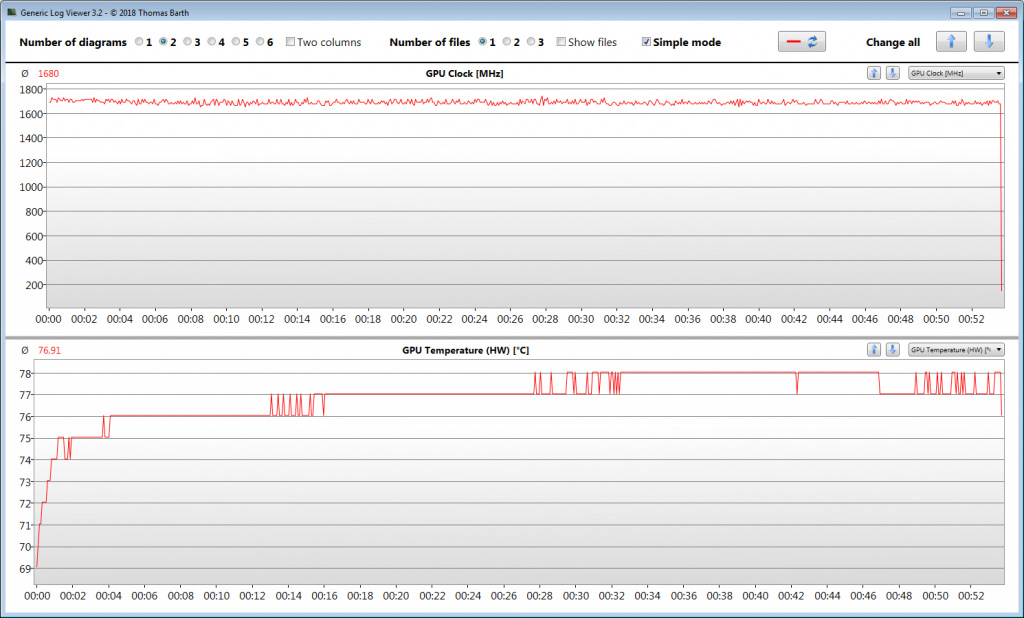Click up arrow above GPU Clock chart
The width and height of the screenshot is (1024, 618).
(x=874, y=73)
